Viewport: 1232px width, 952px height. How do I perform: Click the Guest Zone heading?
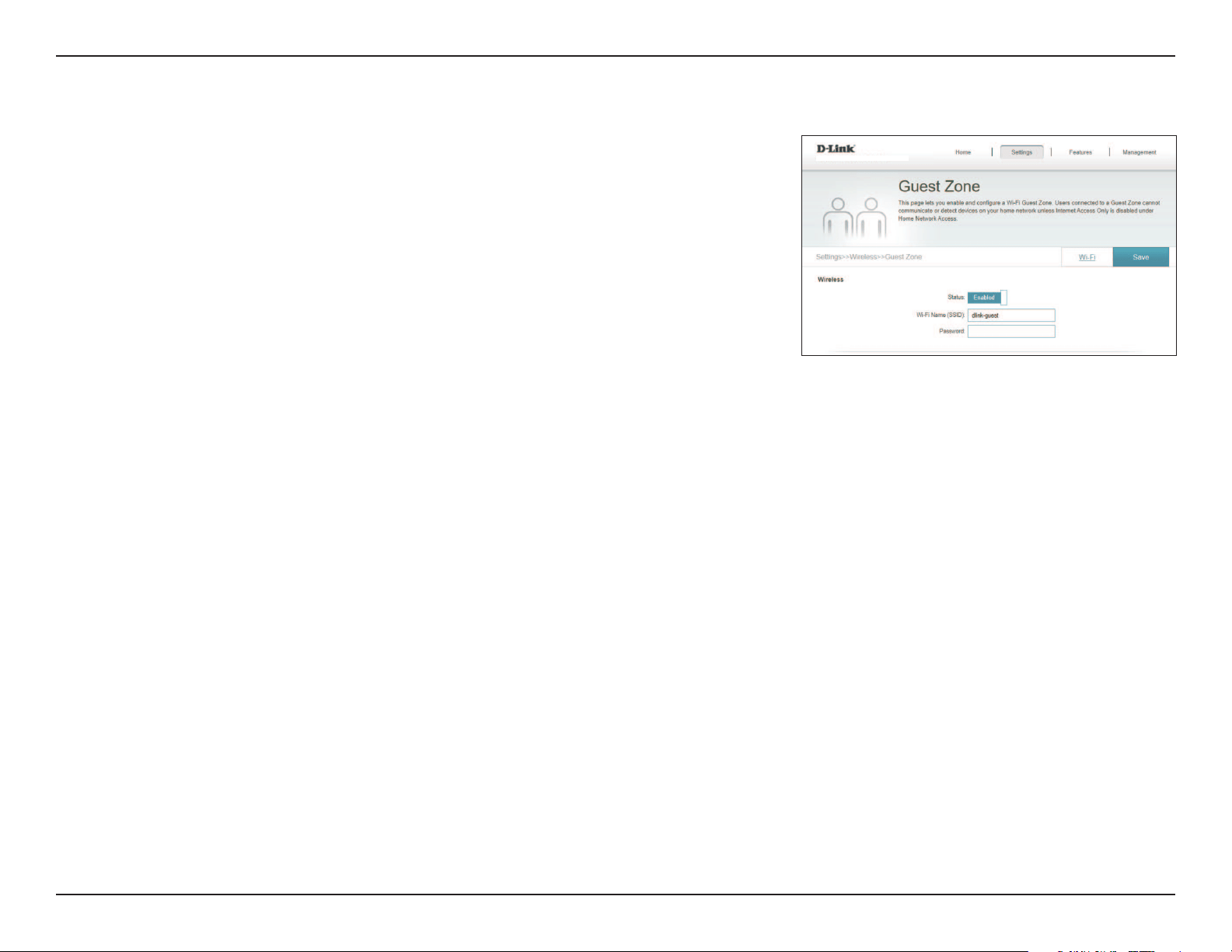pyautogui.click(x=939, y=187)
